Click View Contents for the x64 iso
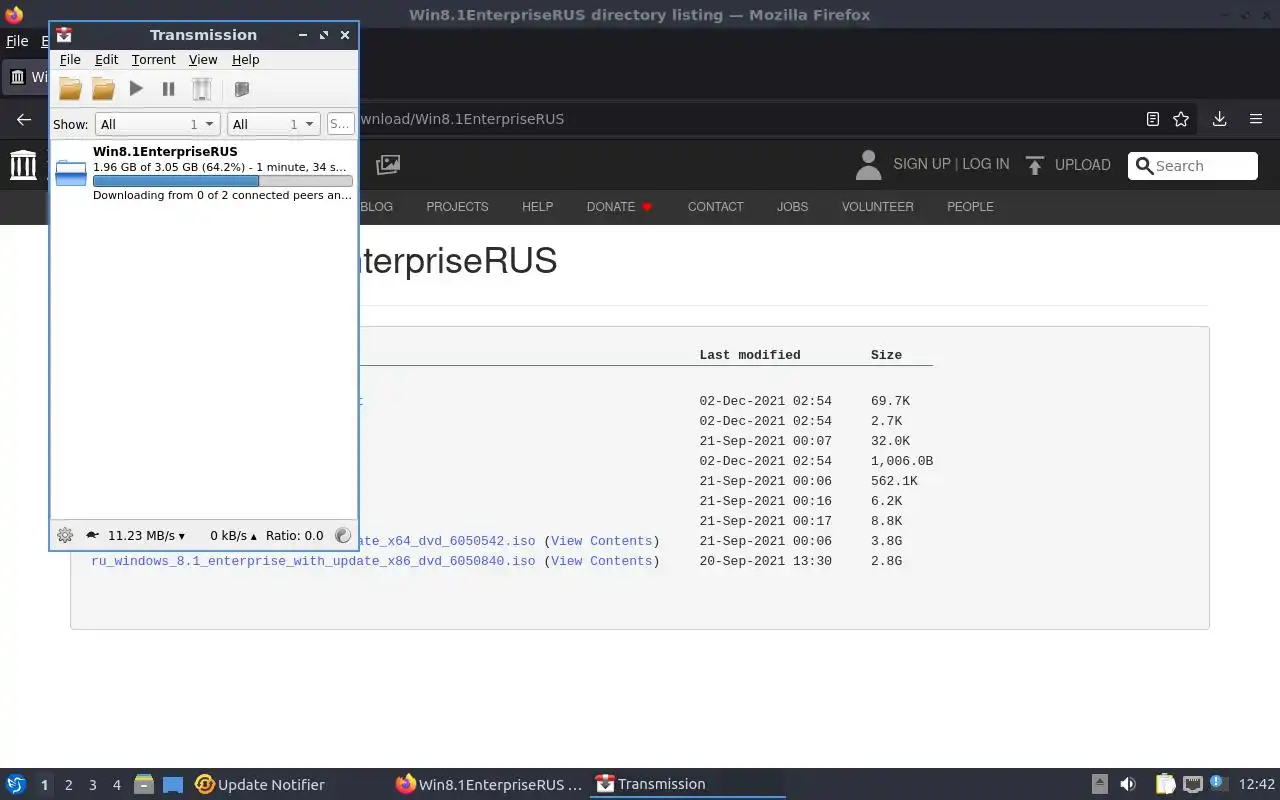 602,541
